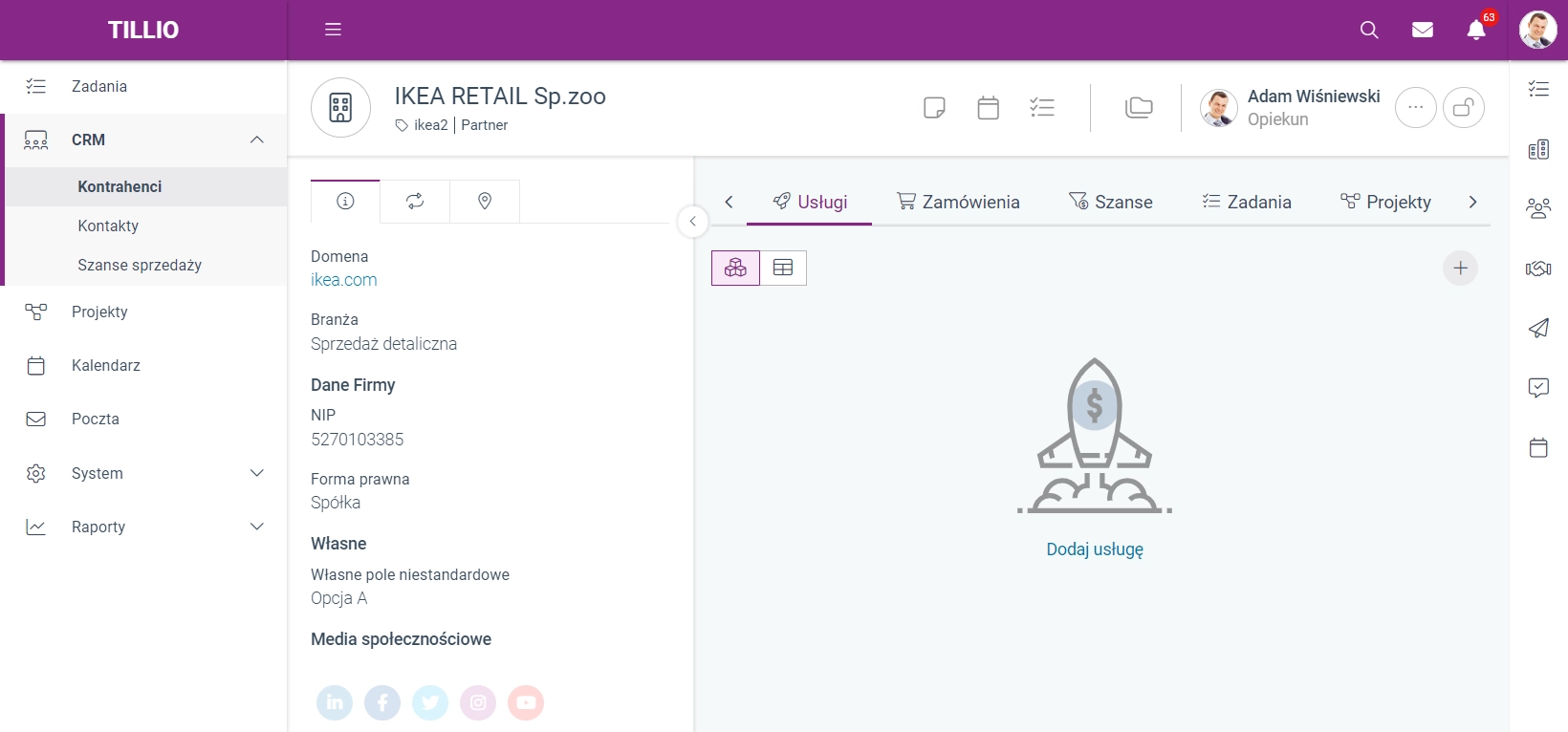Screen dimensions: 1568x732
Task: Open the search magnifier icon
Action: pos(1369,30)
